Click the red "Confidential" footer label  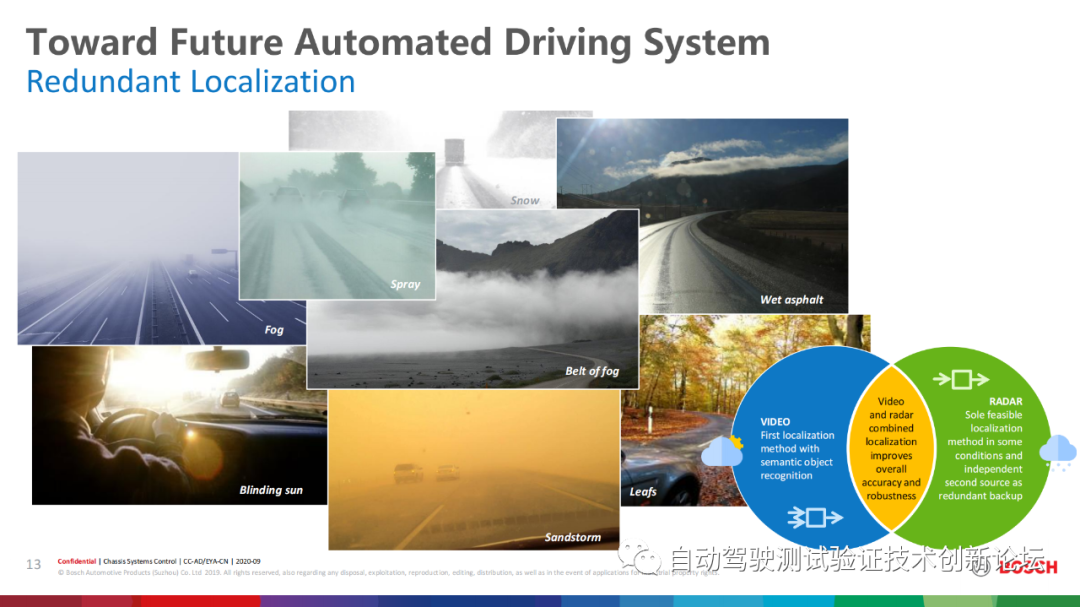tap(76, 562)
